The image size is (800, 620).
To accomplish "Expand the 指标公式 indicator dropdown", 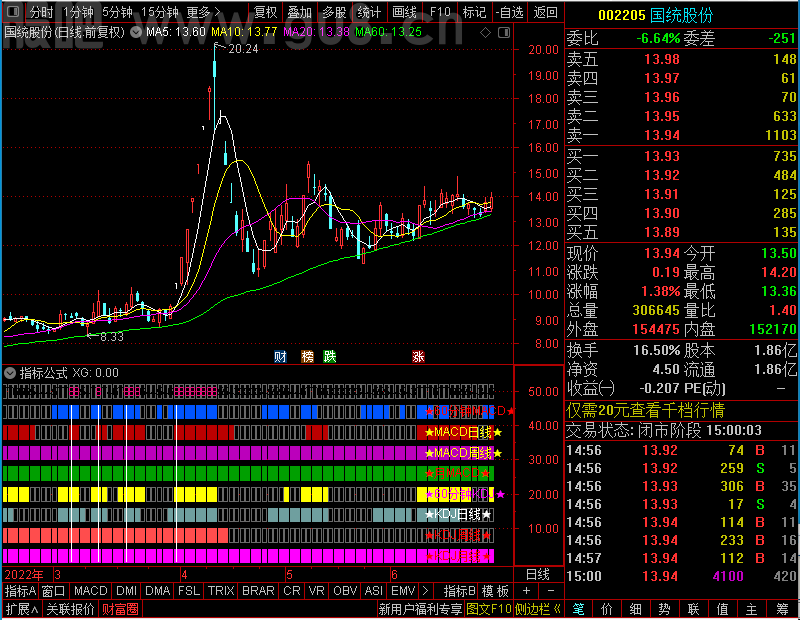I will click(x=10, y=373).
